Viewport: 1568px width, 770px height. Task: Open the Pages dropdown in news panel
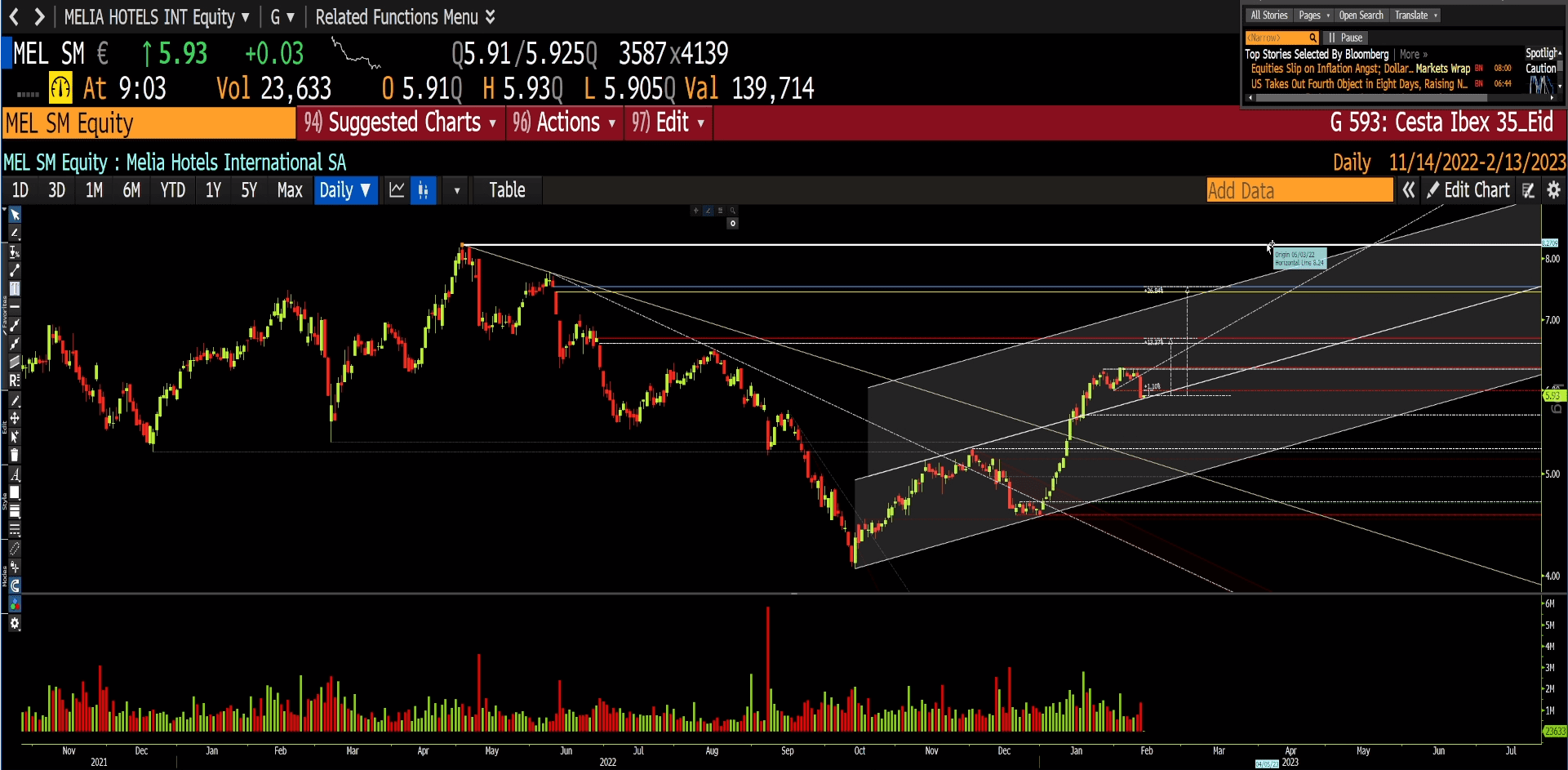(x=1314, y=16)
